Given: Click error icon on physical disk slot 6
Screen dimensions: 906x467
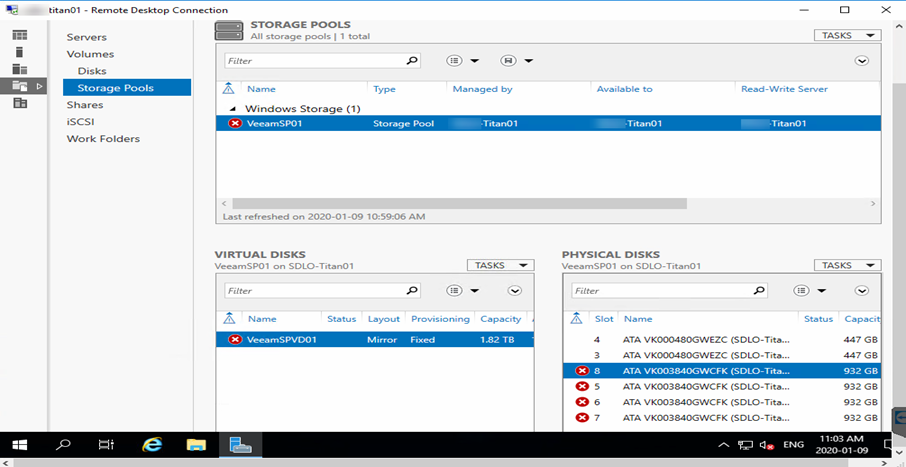Looking at the screenshot, I should point(582,402).
